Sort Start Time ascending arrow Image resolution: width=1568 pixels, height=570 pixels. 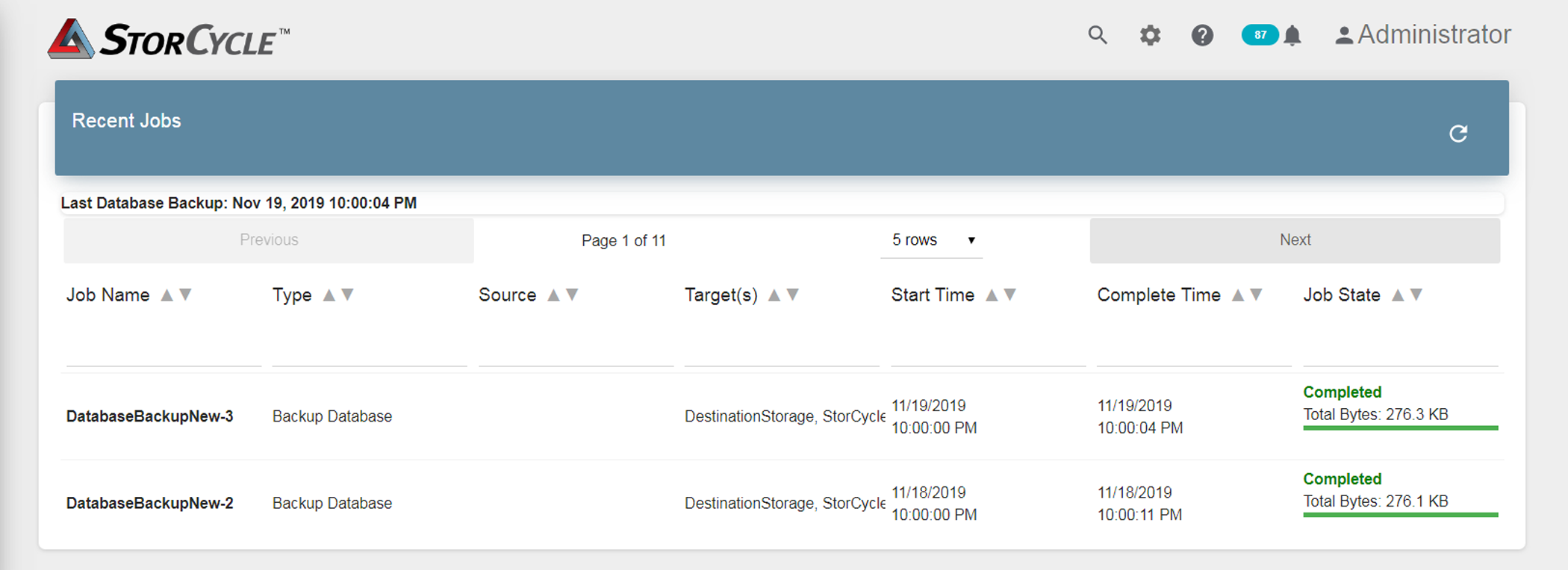(992, 295)
